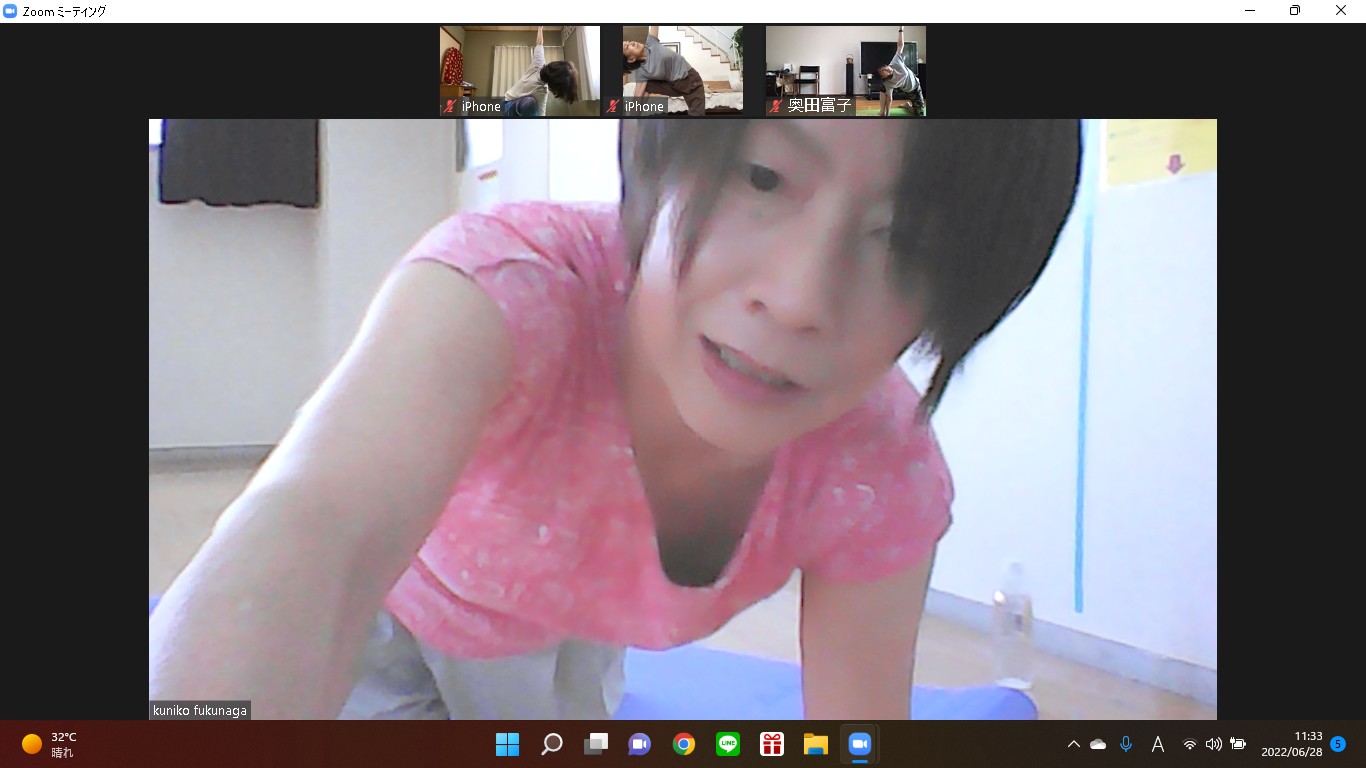Open File Explorer from the taskbar
Image resolution: width=1366 pixels, height=768 pixels.
(x=816, y=744)
